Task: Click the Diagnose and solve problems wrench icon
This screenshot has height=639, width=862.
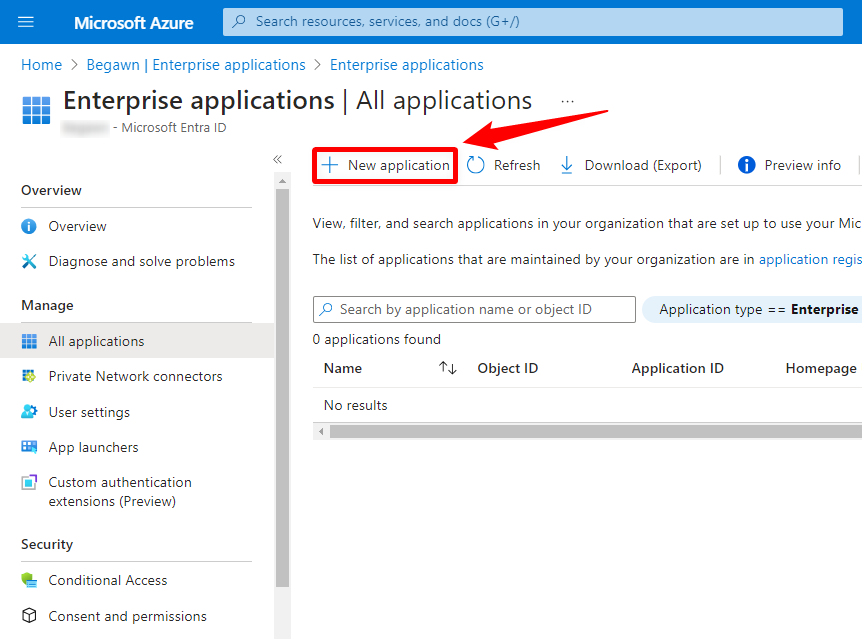Action: (x=29, y=261)
